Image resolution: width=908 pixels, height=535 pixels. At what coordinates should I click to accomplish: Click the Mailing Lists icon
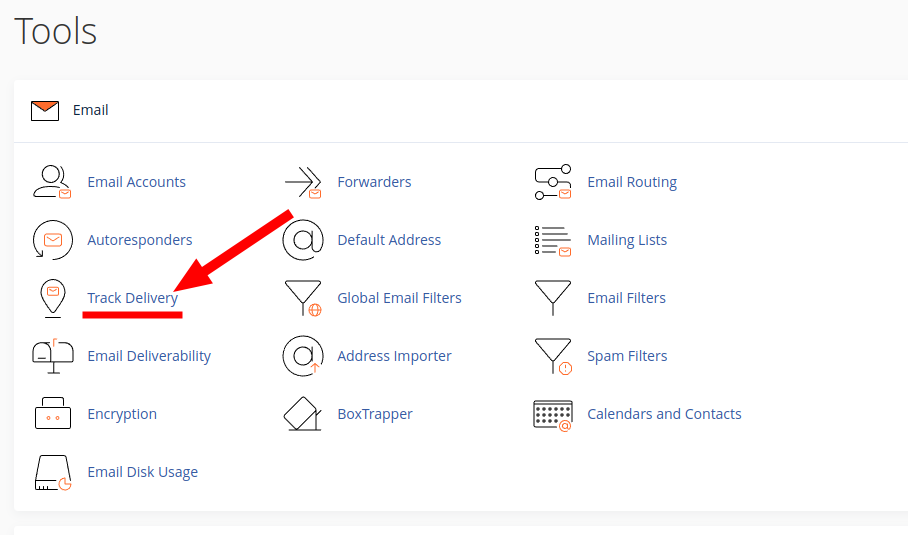tap(553, 240)
